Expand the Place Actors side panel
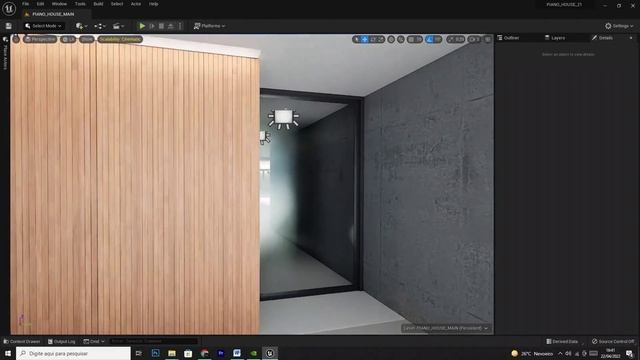640x360 pixels. click(x=5, y=53)
